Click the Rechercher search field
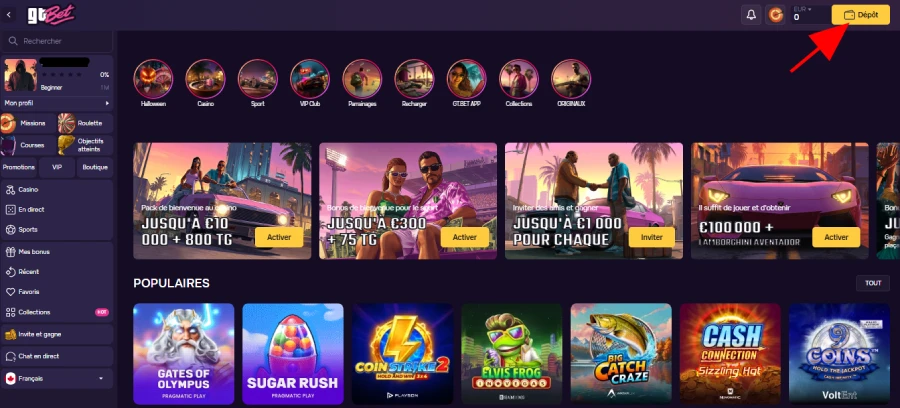 [x=56, y=41]
